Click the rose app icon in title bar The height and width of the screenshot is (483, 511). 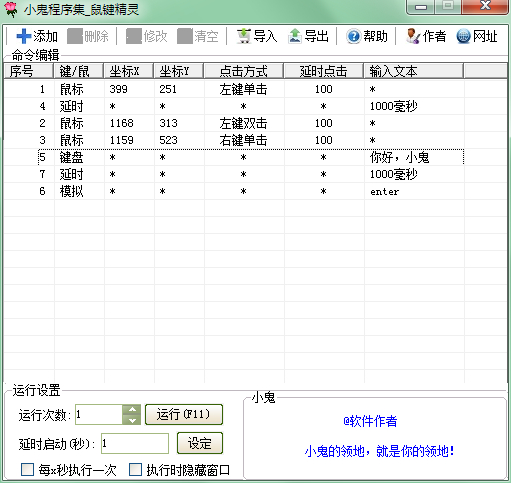pyautogui.click(x=11, y=9)
